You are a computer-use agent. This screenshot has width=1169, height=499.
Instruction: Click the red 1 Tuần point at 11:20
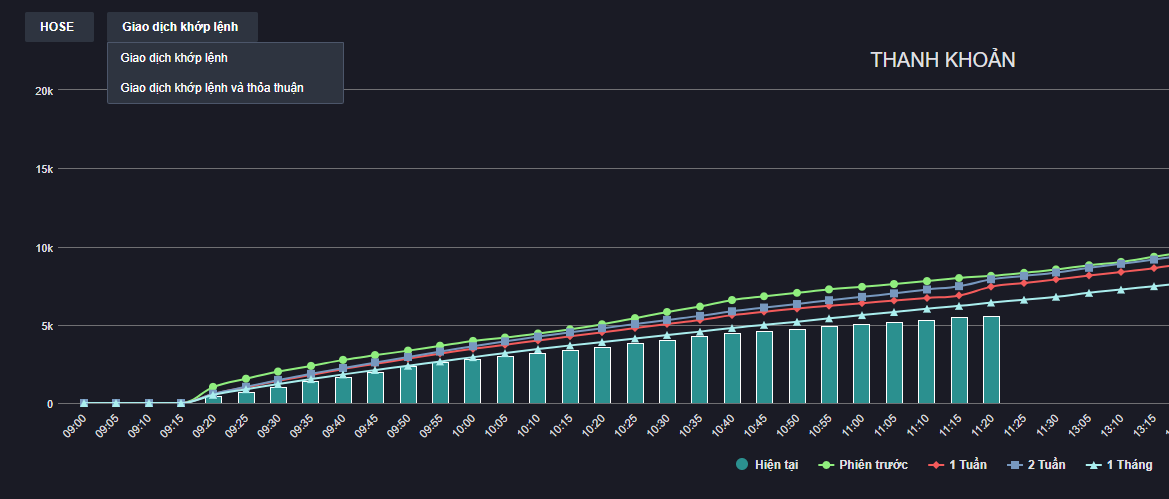tap(991, 286)
